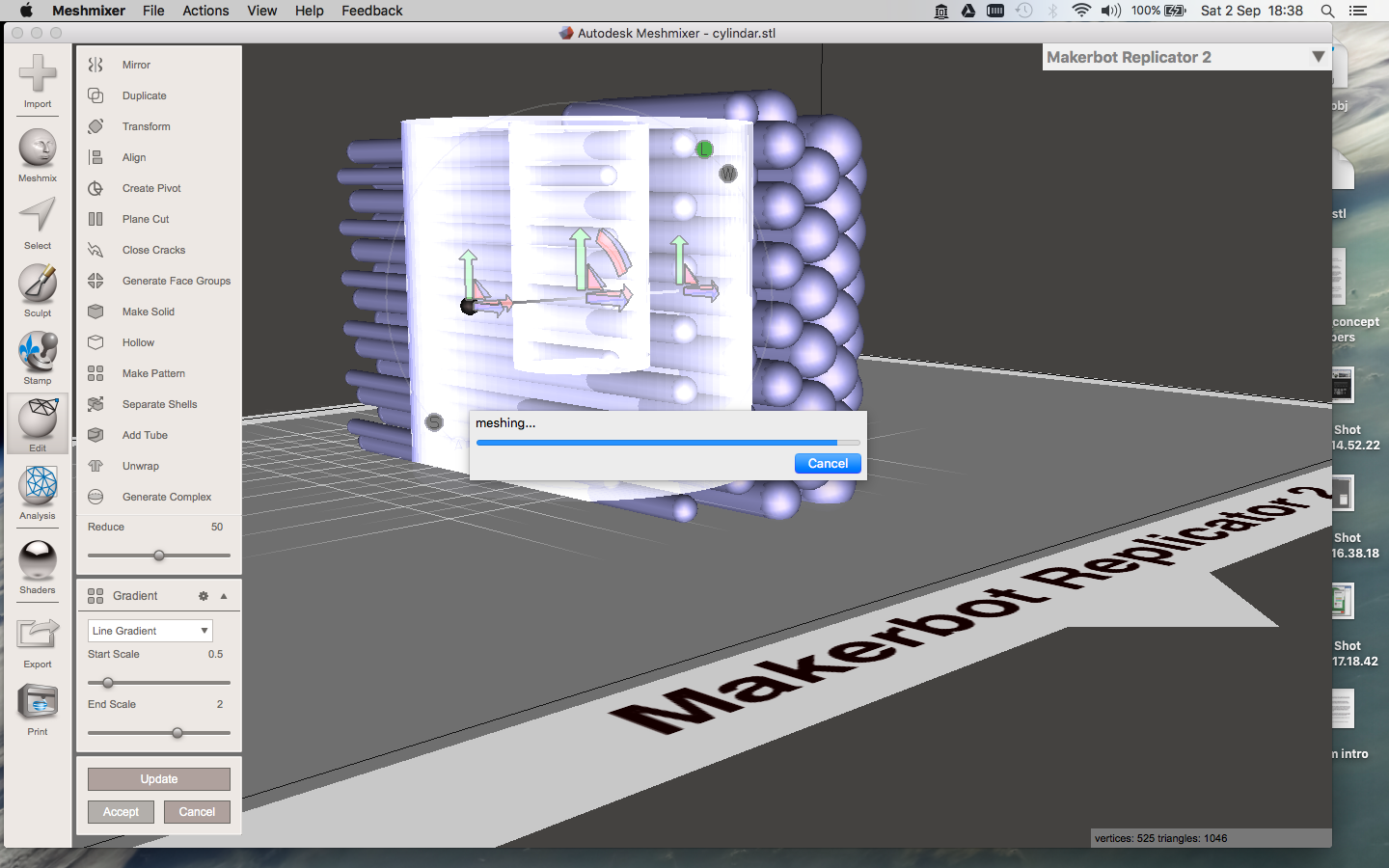
Task: Activate the Select tool
Action: coord(38,223)
